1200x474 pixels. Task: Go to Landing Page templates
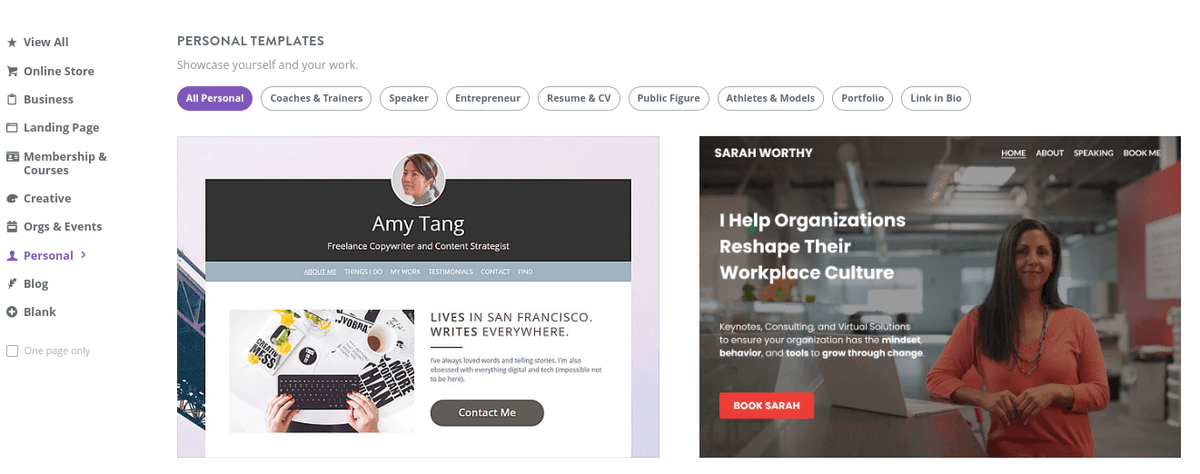point(61,127)
